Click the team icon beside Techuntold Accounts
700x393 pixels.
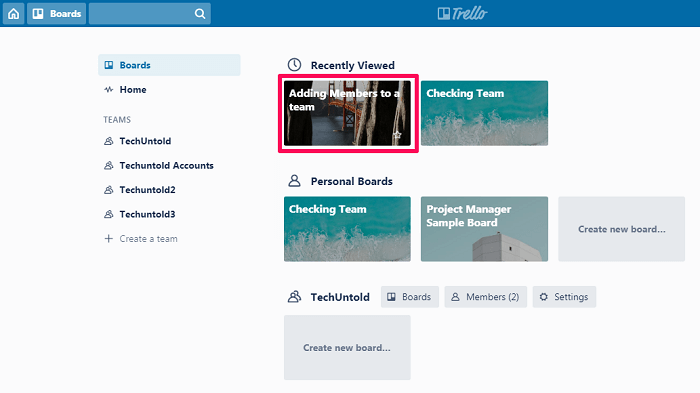click(x=108, y=166)
